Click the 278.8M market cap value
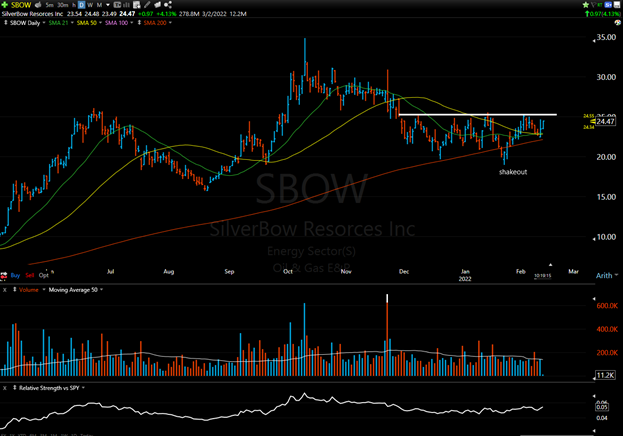The image size is (623, 436). point(189,14)
